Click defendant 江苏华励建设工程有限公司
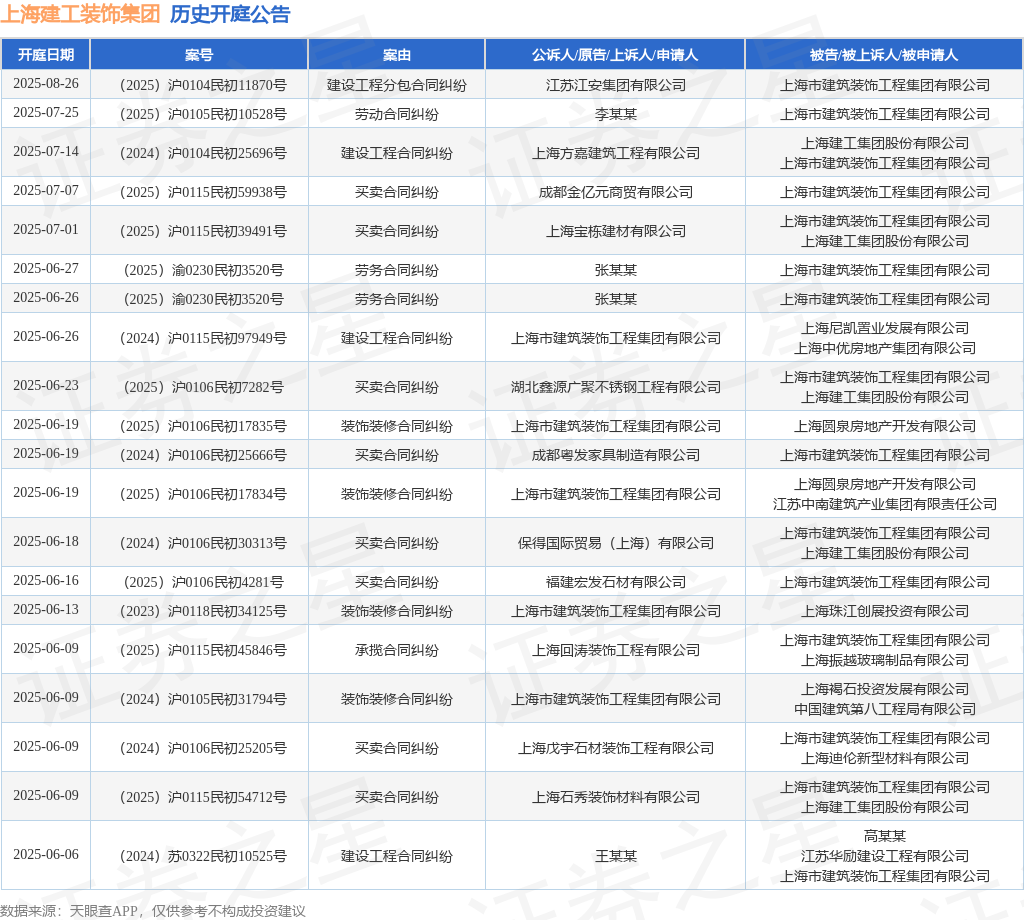Screen dimensions: 1024x920 [x=885, y=856]
